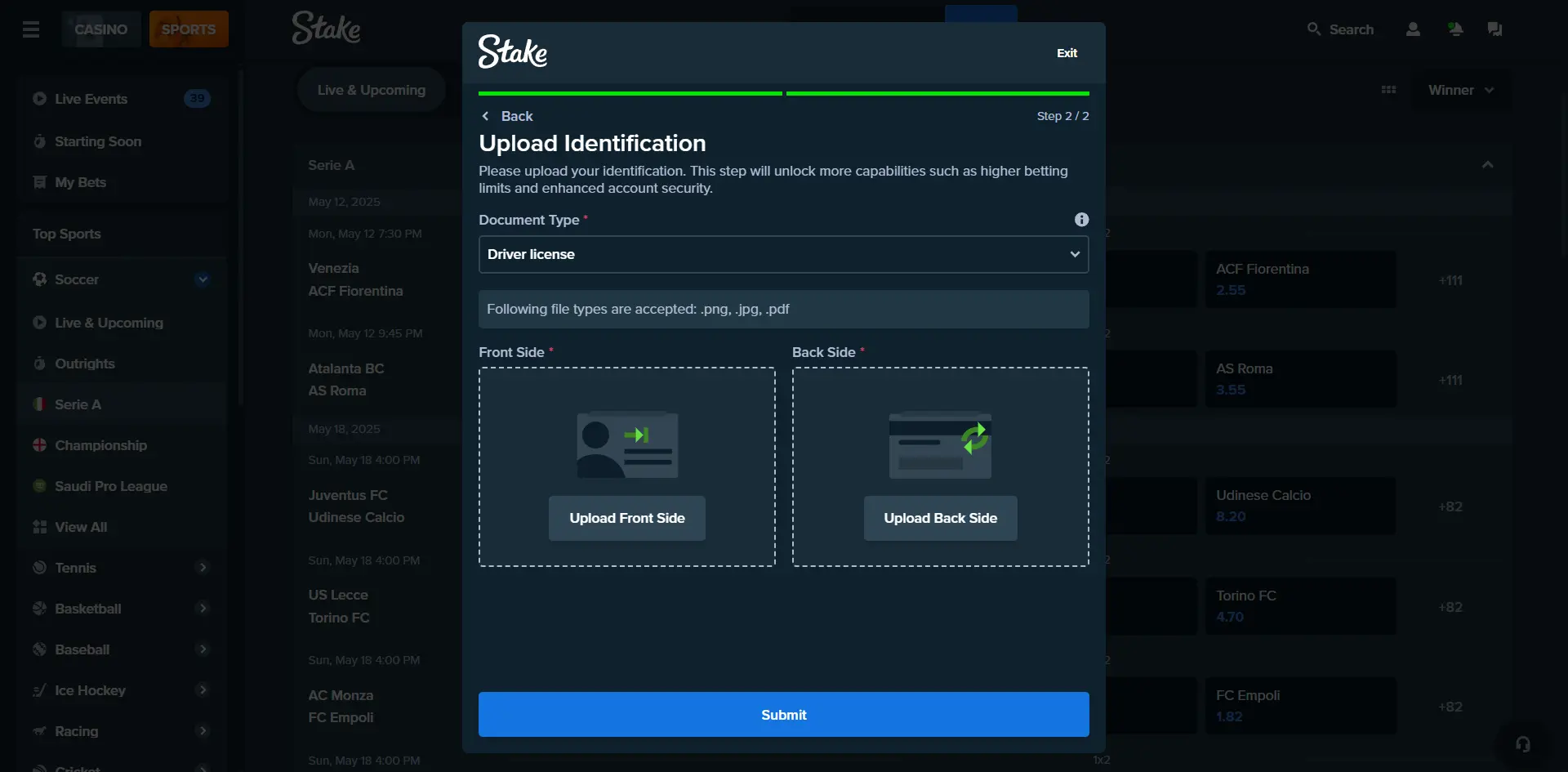Switch to the CASINO tab
Image resolution: width=1568 pixels, height=772 pixels.
[101, 29]
